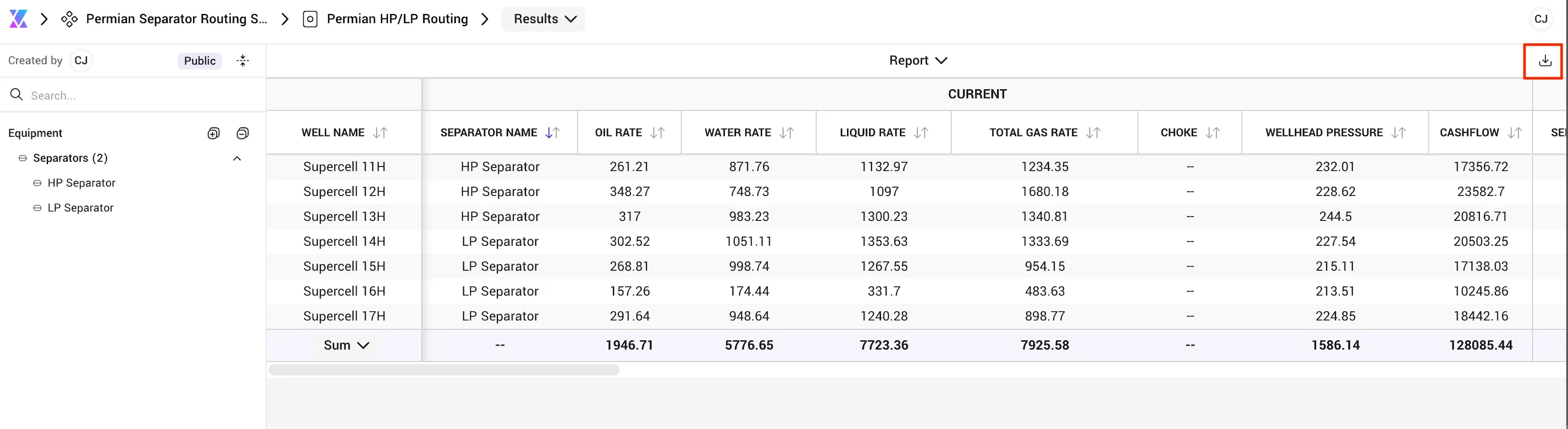Sort by Cashflow column
The image size is (1568, 429).
[x=1515, y=133]
